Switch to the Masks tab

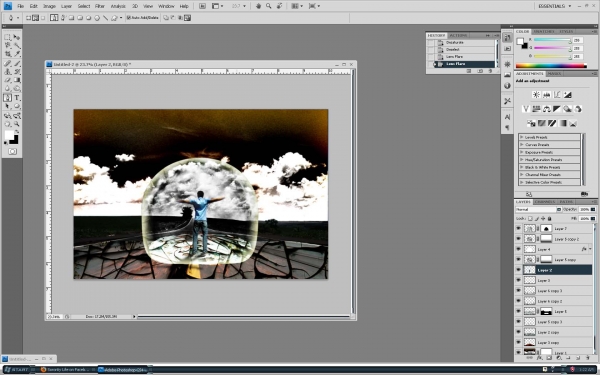click(554, 73)
